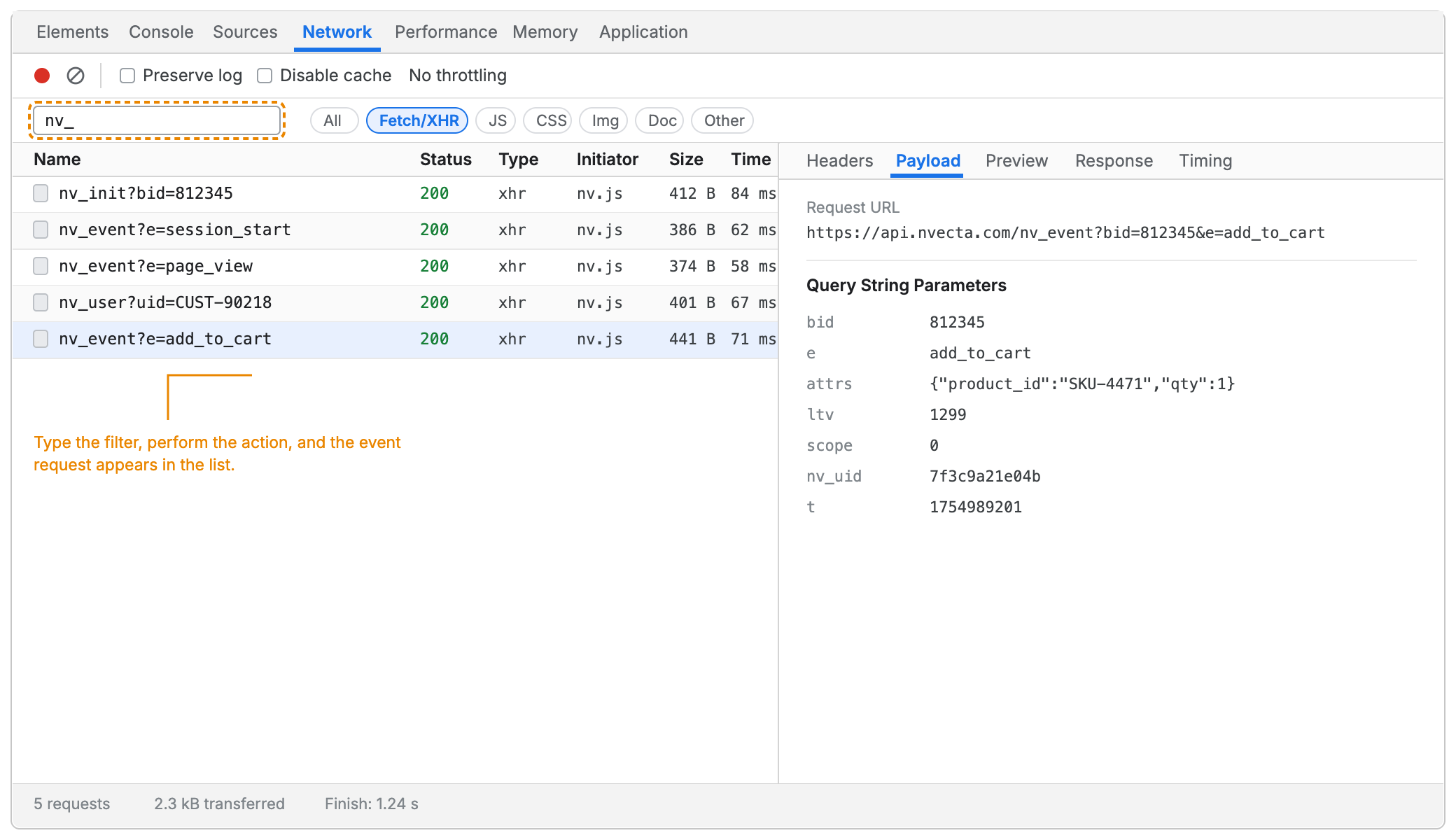The image size is (1456, 840).
Task: Sort requests by Initiator column
Action: (608, 160)
